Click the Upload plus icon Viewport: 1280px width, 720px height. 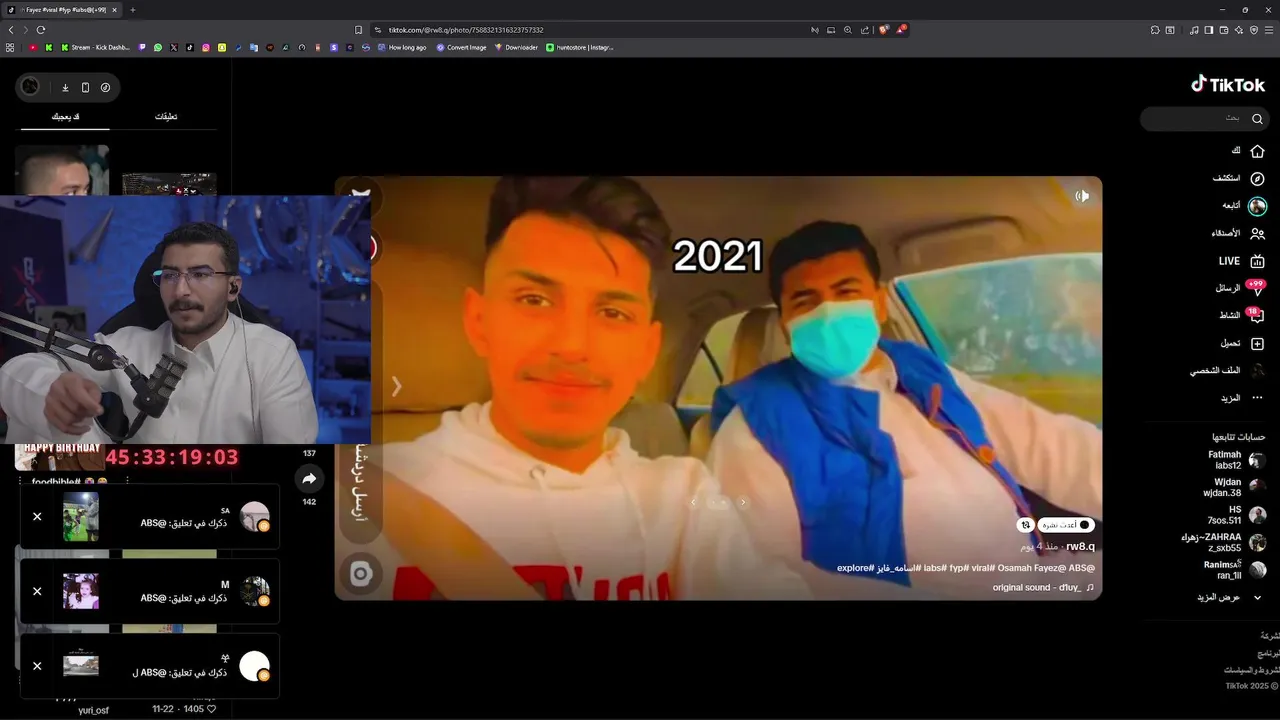(x=1257, y=343)
